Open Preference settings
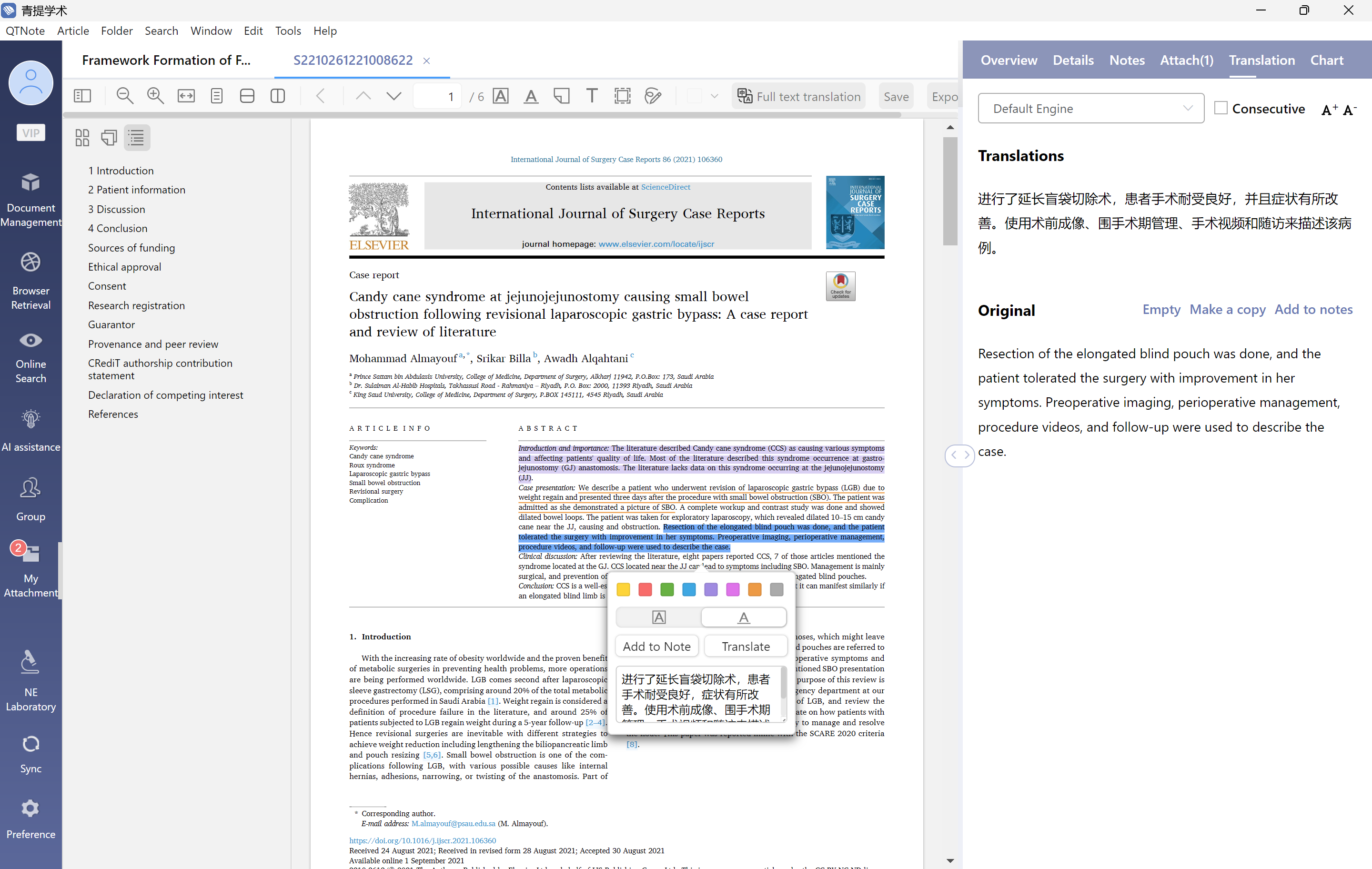This screenshot has height=869, width=1372. pyautogui.click(x=31, y=819)
